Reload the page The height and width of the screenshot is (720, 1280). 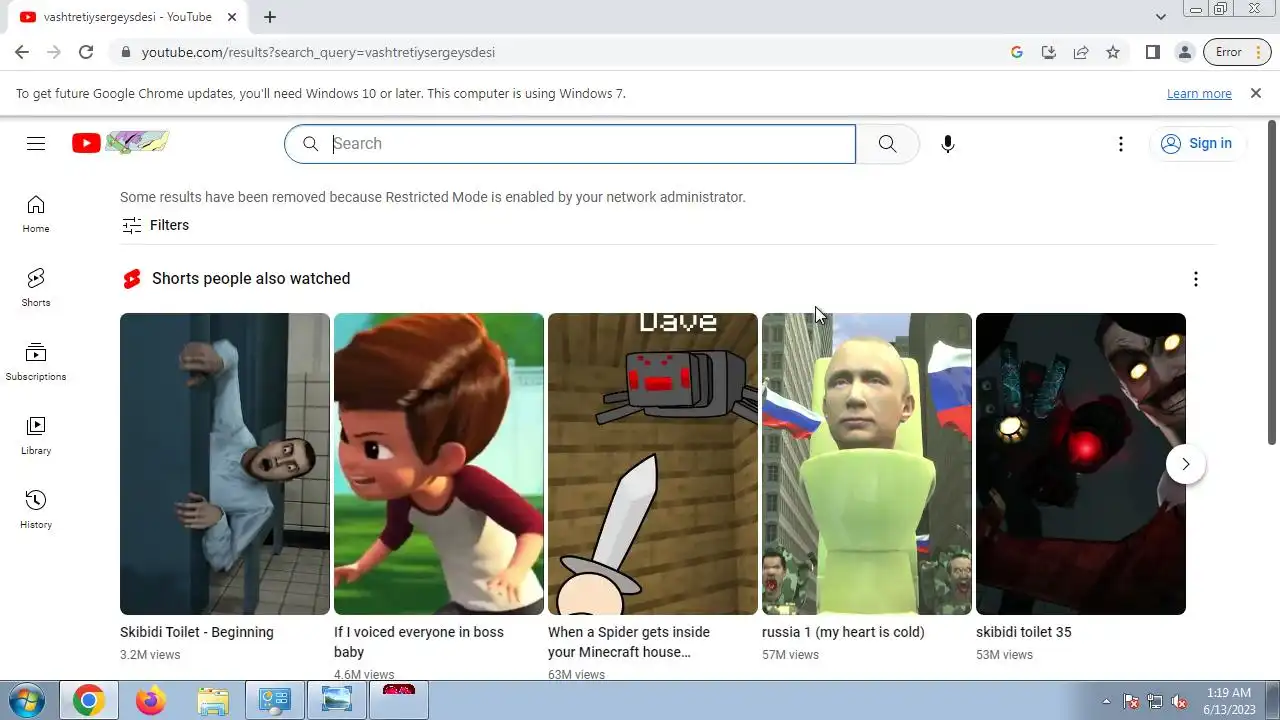[x=86, y=52]
